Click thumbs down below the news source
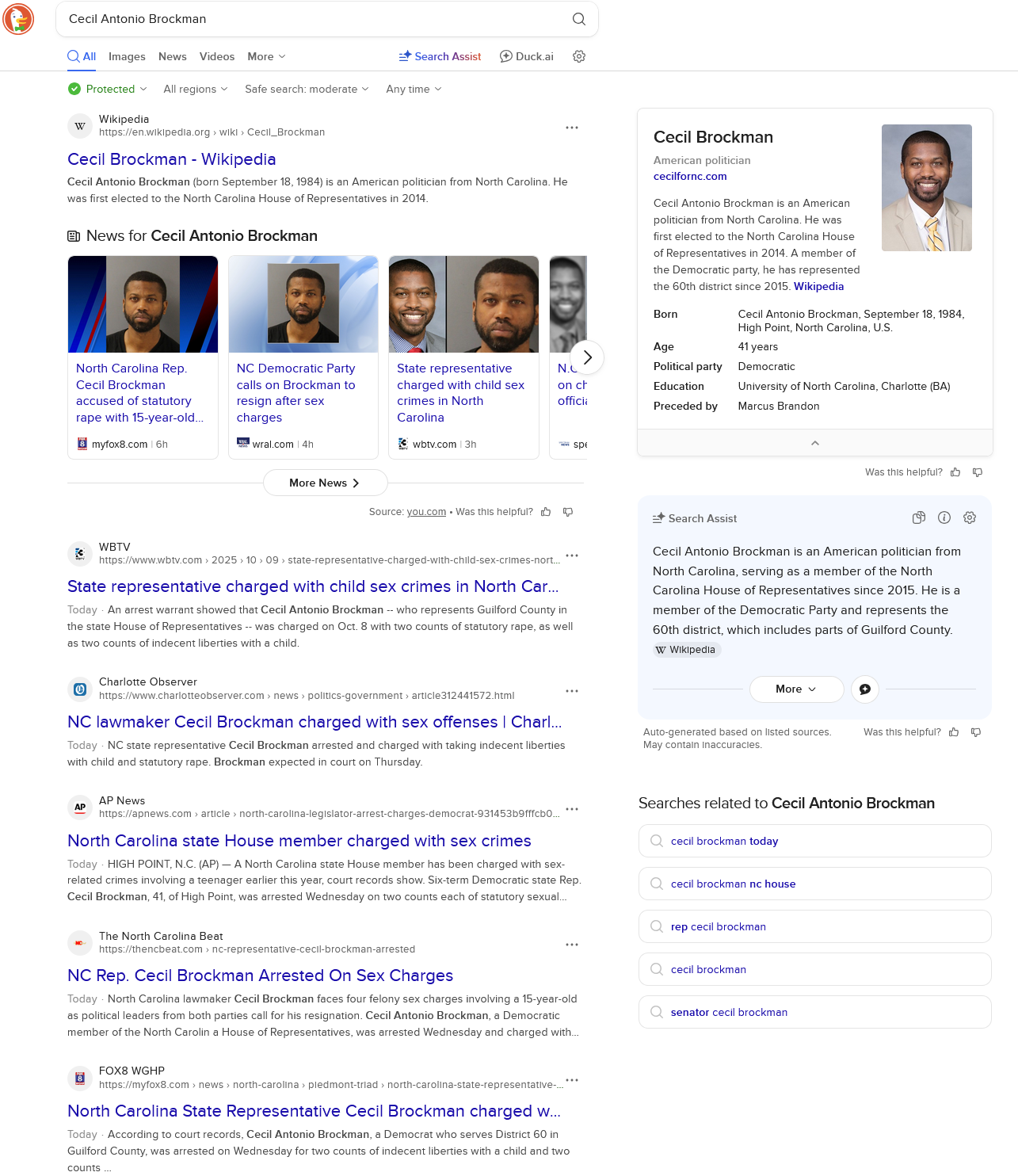1018x1176 pixels. coord(568,512)
